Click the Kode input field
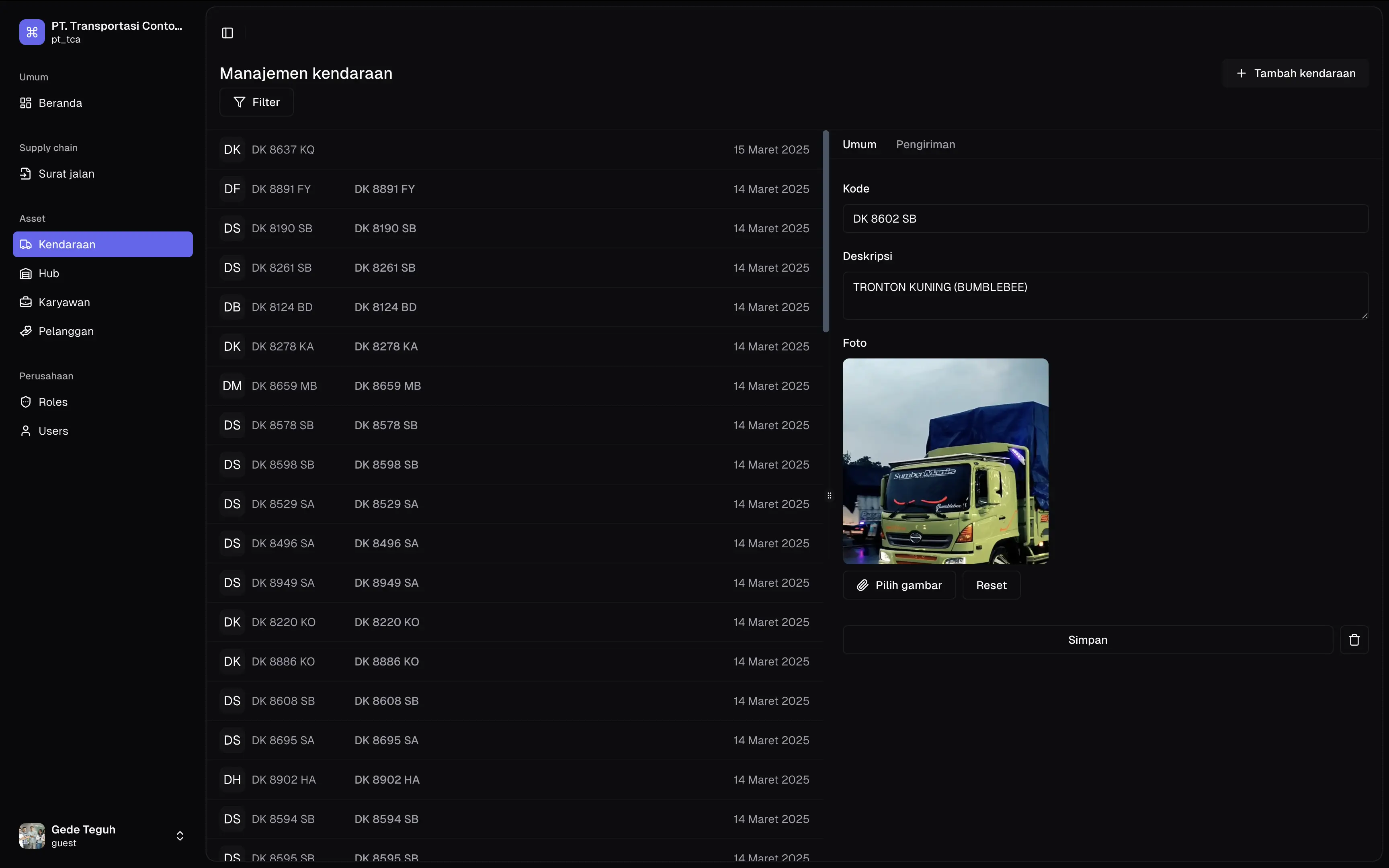The image size is (1389, 868). pyautogui.click(x=1105, y=219)
